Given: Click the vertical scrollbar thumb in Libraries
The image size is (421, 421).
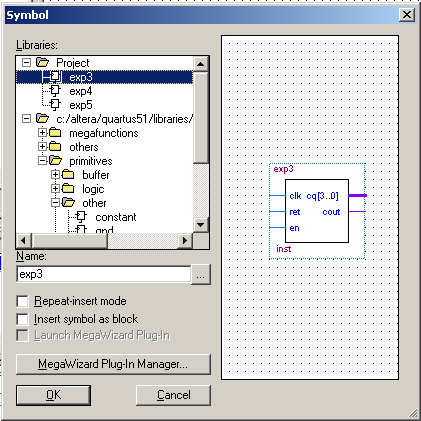Looking at the screenshot, I should tap(201, 117).
